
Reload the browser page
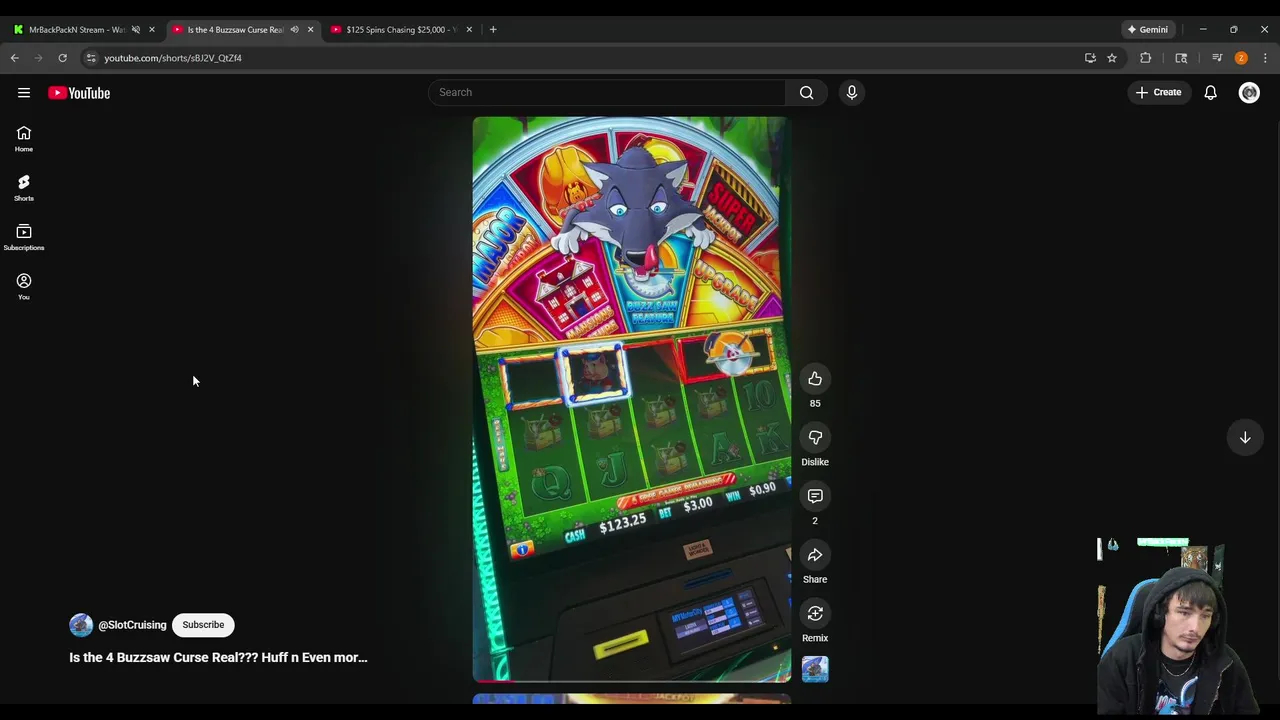(62, 58)
